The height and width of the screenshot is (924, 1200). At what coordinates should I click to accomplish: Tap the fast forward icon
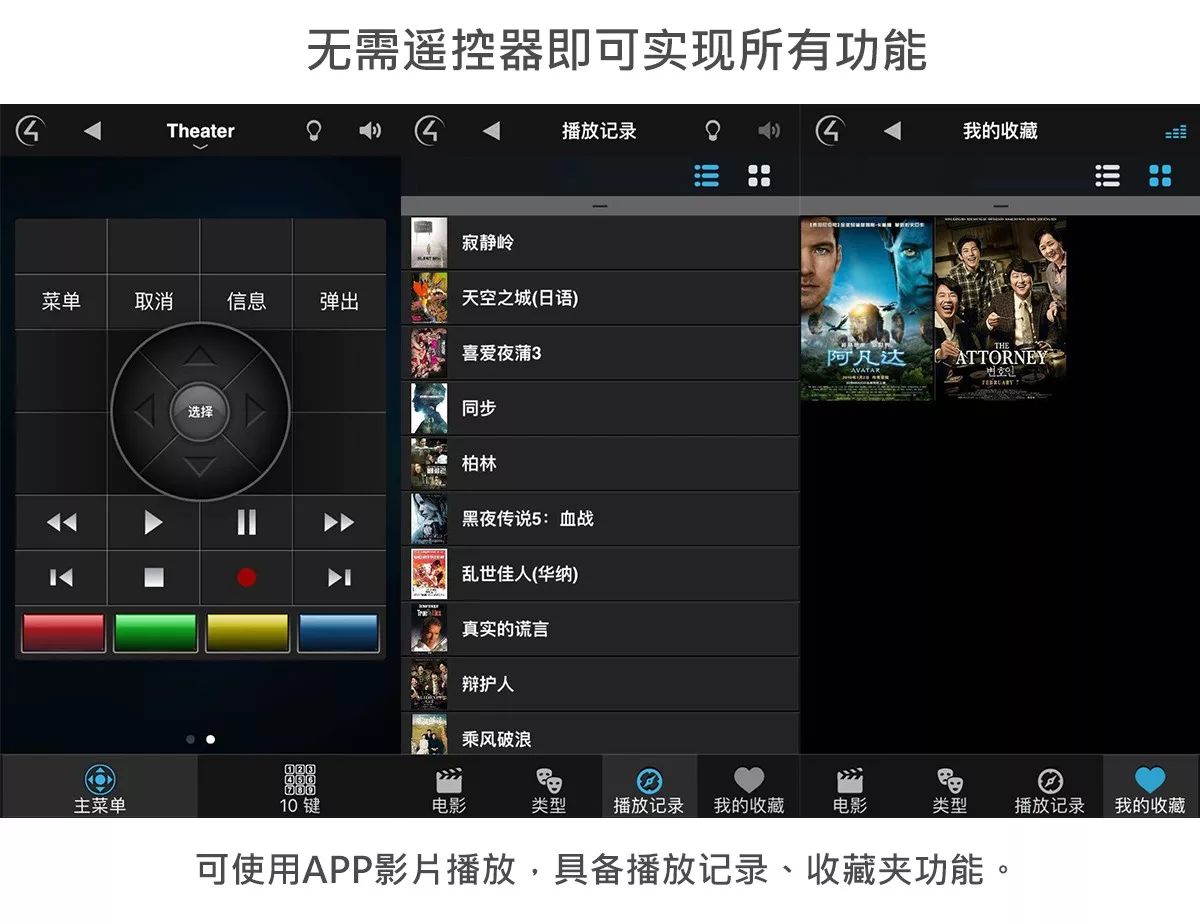(x=339, y=522)
